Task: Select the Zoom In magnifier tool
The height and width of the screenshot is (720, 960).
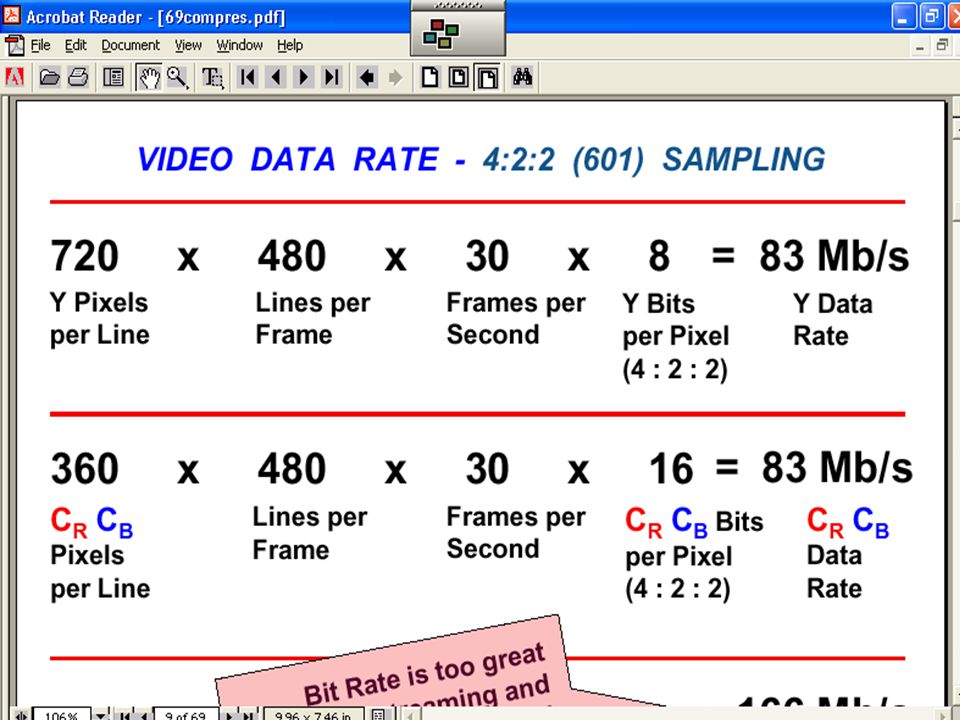Action: click(x=178, y=77)
